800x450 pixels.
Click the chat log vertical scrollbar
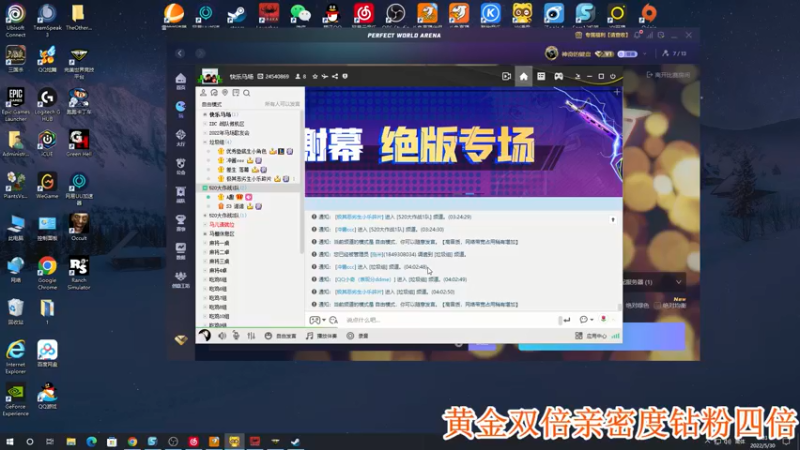click(x=620, y=307)
